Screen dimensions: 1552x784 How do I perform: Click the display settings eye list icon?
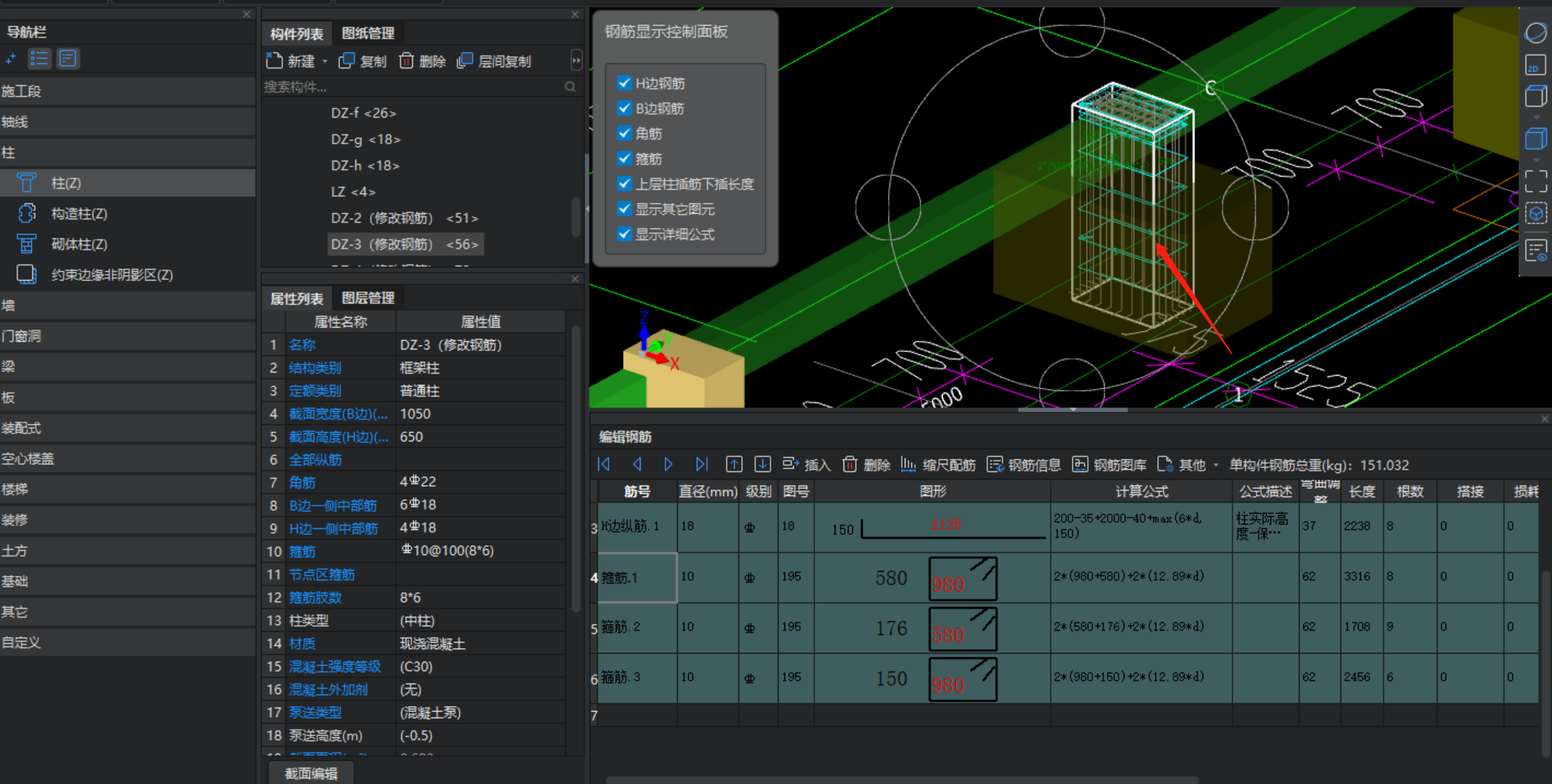click(1535, 251)
